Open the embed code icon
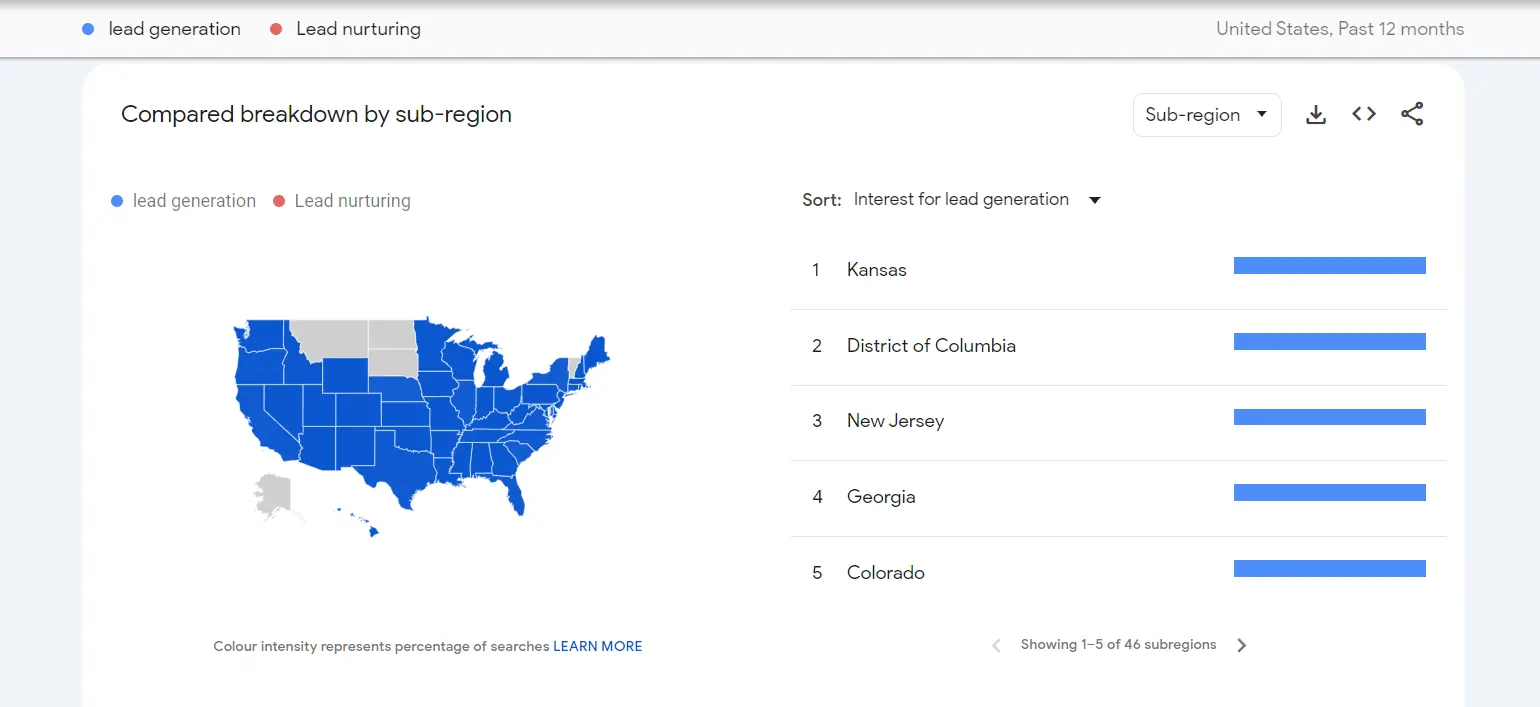 pyautogui.click(x=1363, y=114)
